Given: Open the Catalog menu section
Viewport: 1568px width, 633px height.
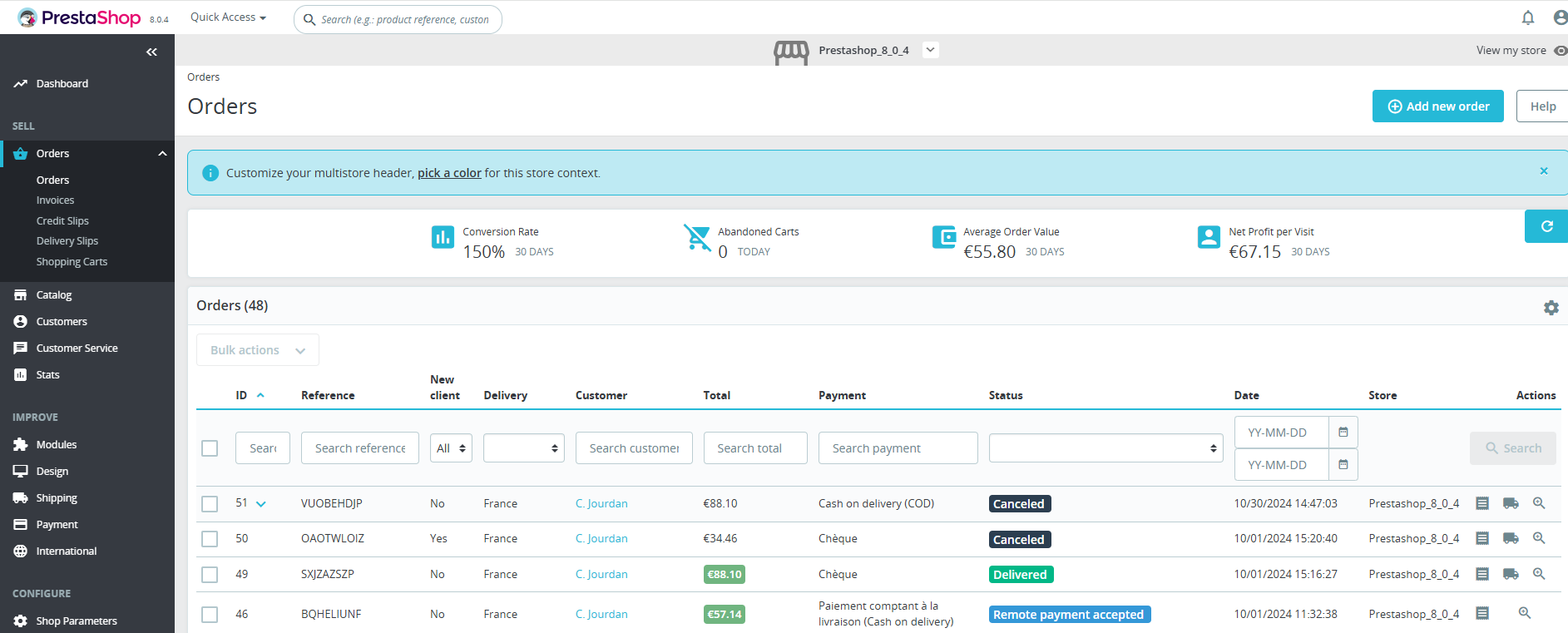Looking at the screenshot, I should pos(54,295).
